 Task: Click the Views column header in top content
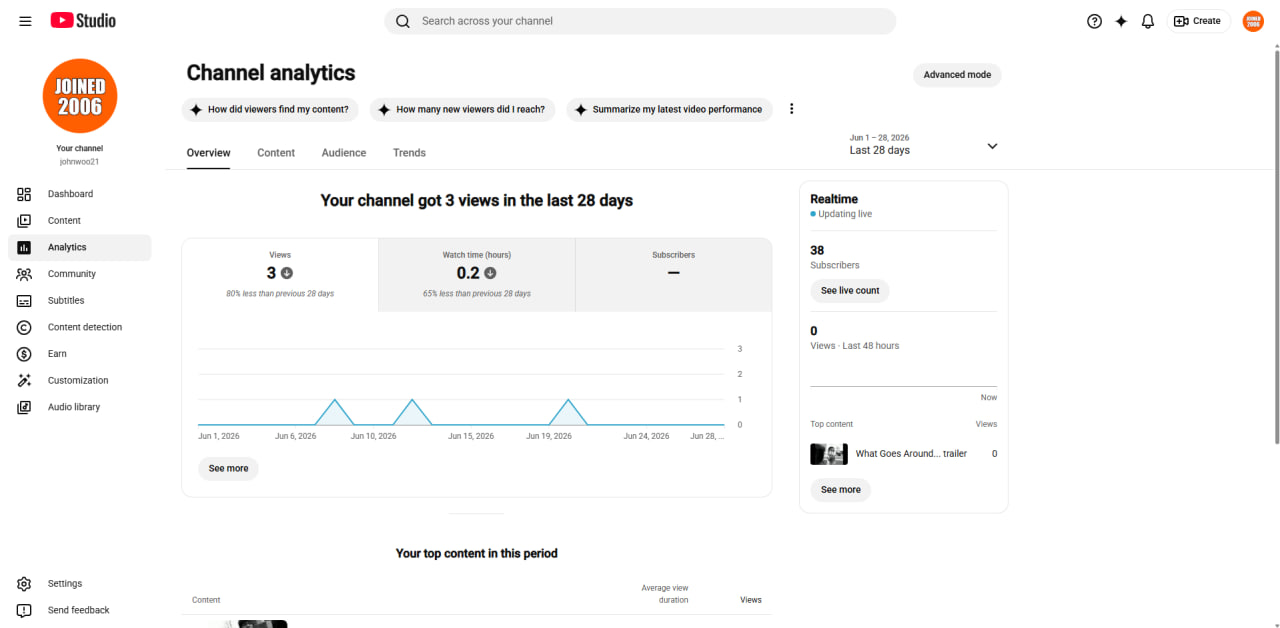(751, 600)
